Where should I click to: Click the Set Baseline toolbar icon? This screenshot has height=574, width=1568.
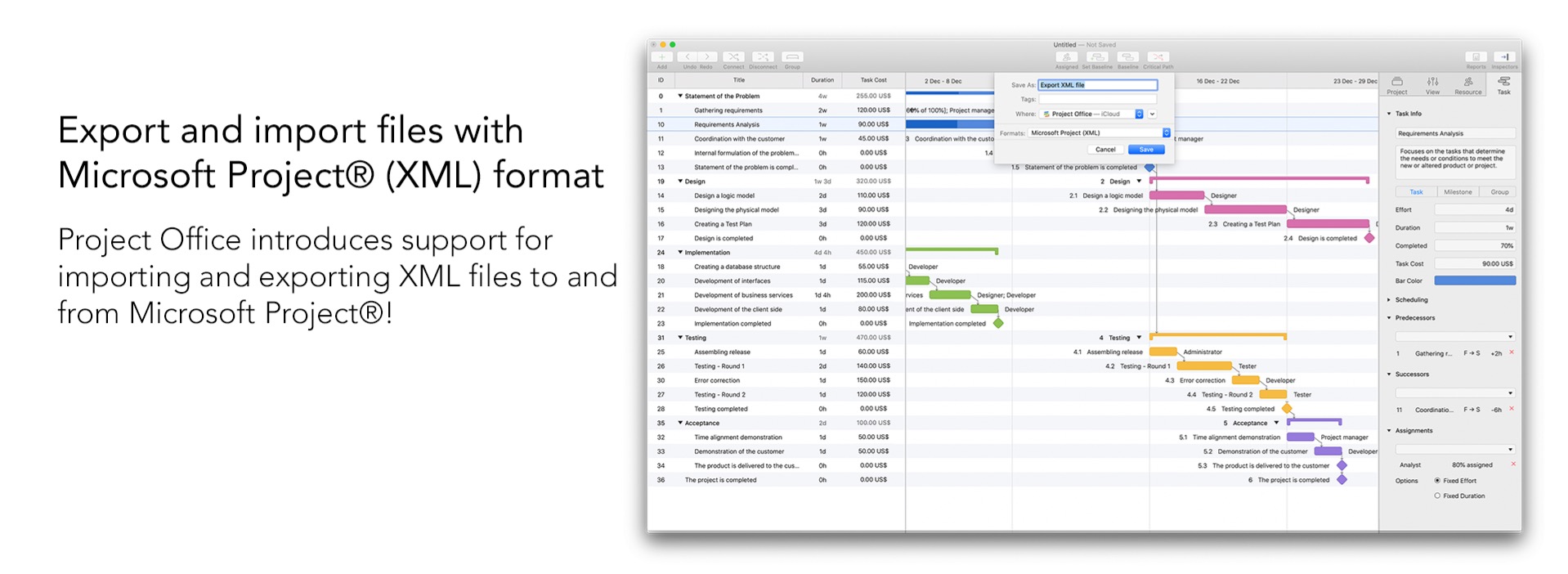tap(1097, 57)
